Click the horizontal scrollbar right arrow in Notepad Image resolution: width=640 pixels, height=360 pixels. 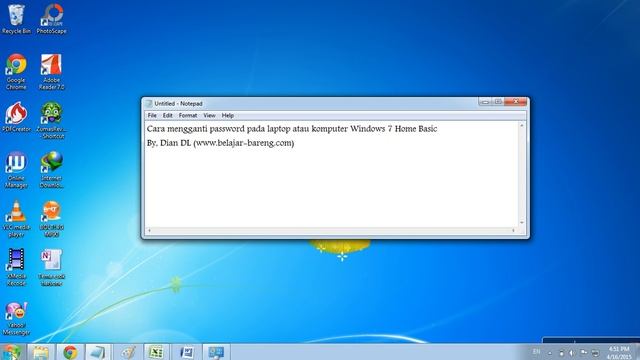pyautogui.click(x=513, y=231)
